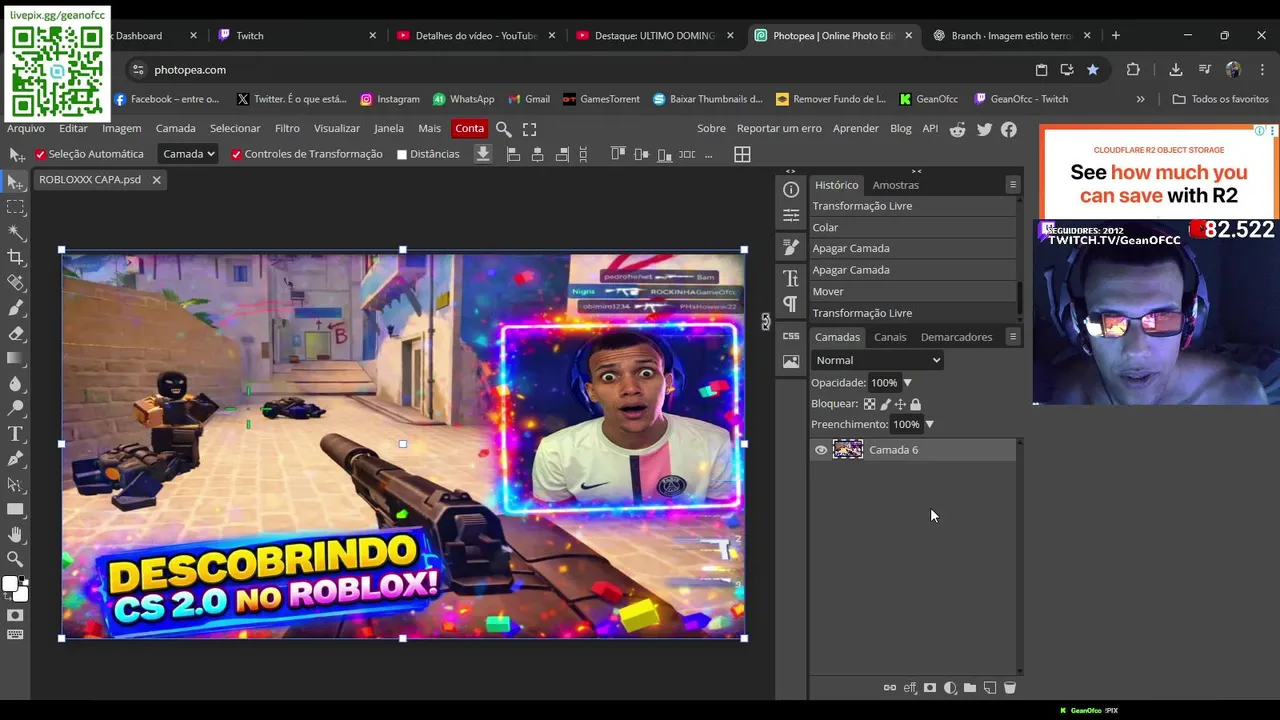This screenshot has width=1280, height=720.
Task: Click the Opacidade value field
Action: [884, 383]
